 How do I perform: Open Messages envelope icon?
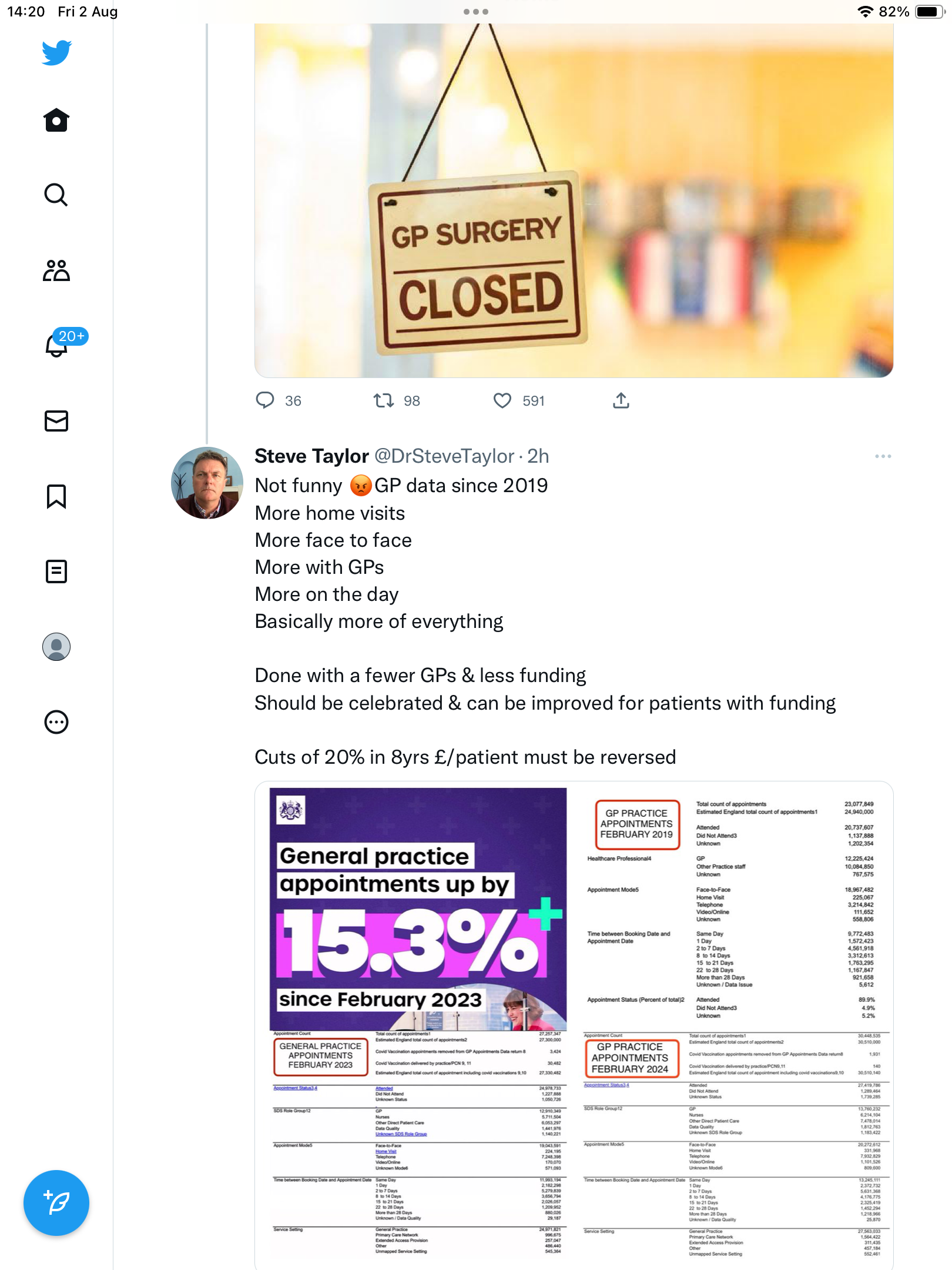click(x=56, y=421)
